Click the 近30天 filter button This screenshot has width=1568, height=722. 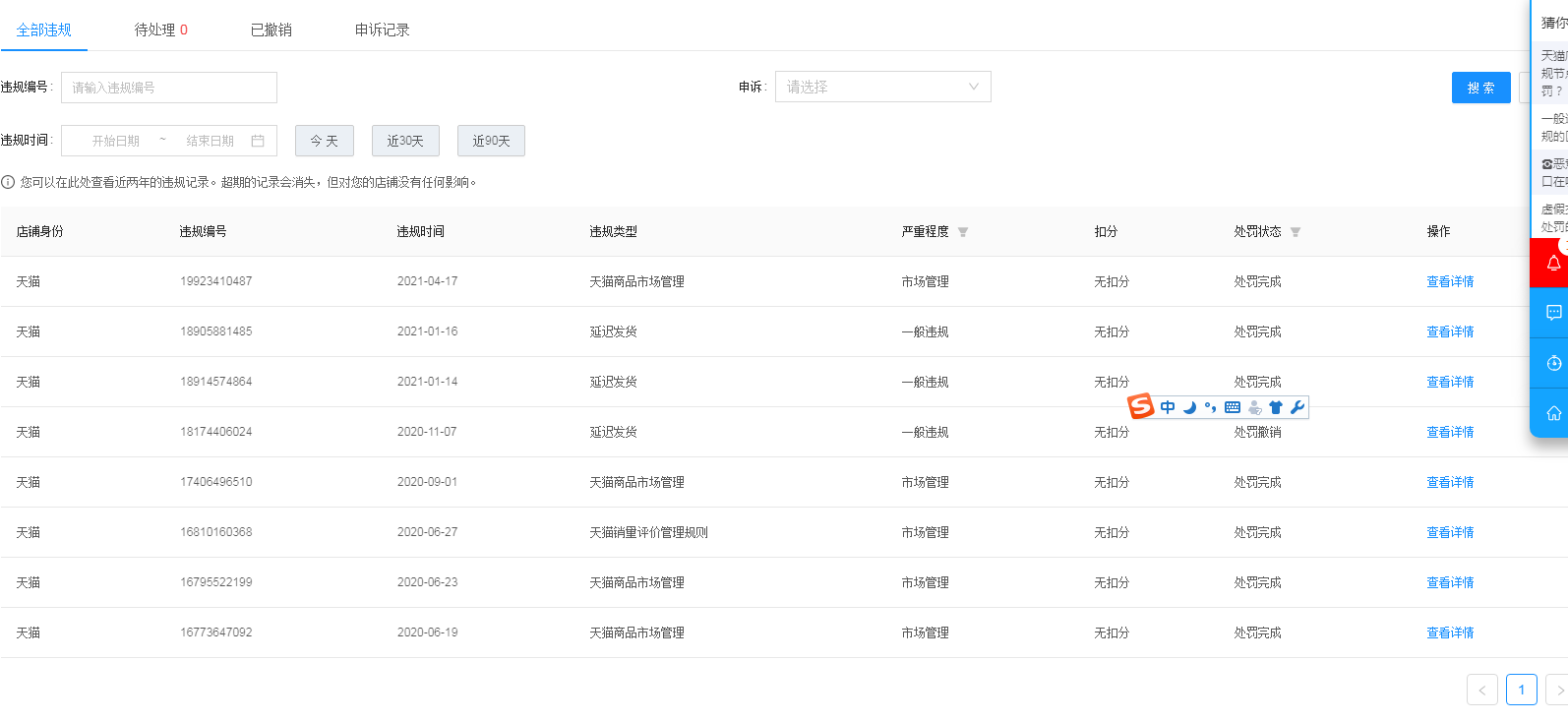pyautogui.click(x=405, y=141)
